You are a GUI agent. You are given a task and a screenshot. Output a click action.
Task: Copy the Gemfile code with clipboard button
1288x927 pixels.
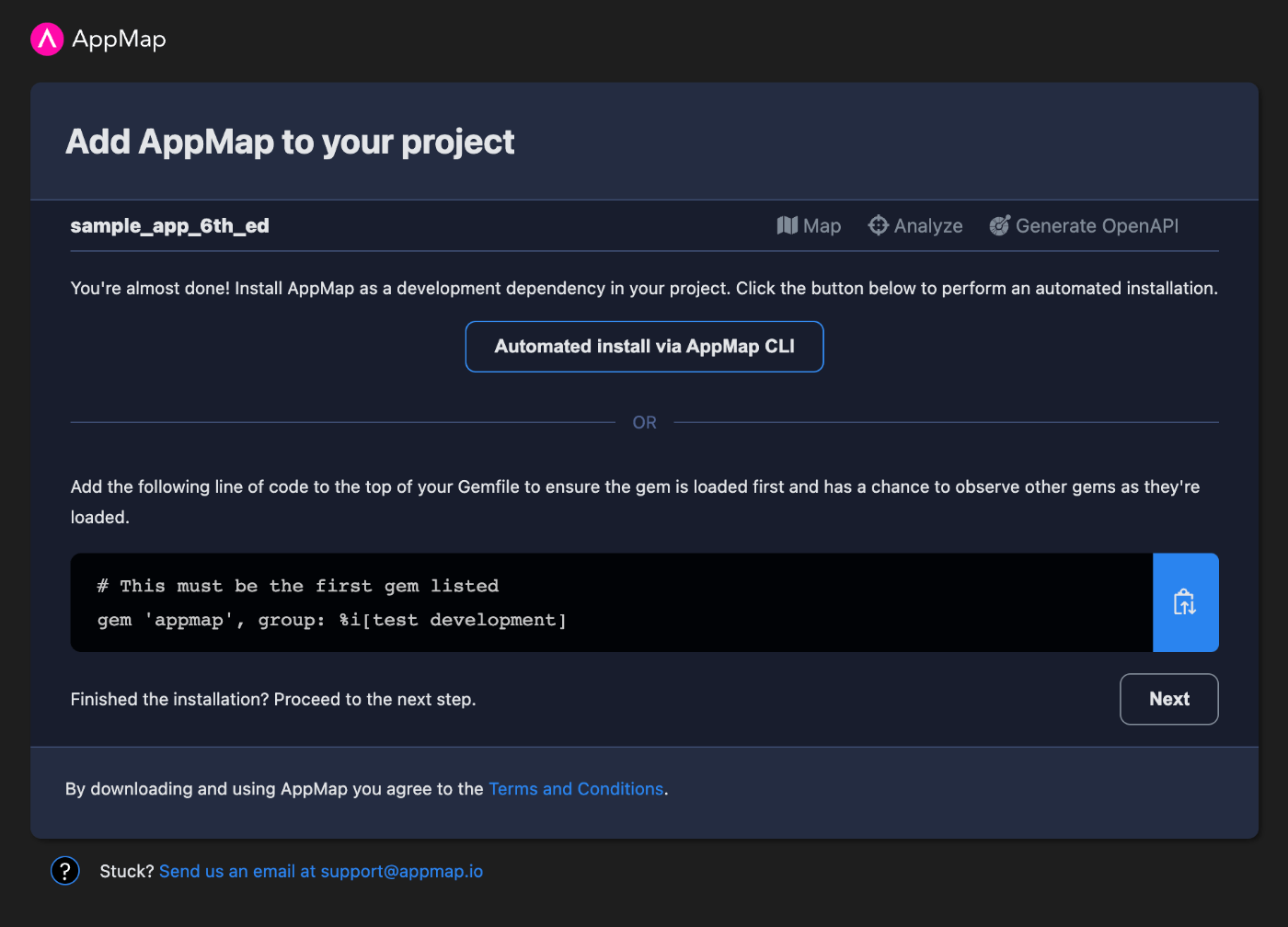pyautogui.click(x=1185, y=602)
